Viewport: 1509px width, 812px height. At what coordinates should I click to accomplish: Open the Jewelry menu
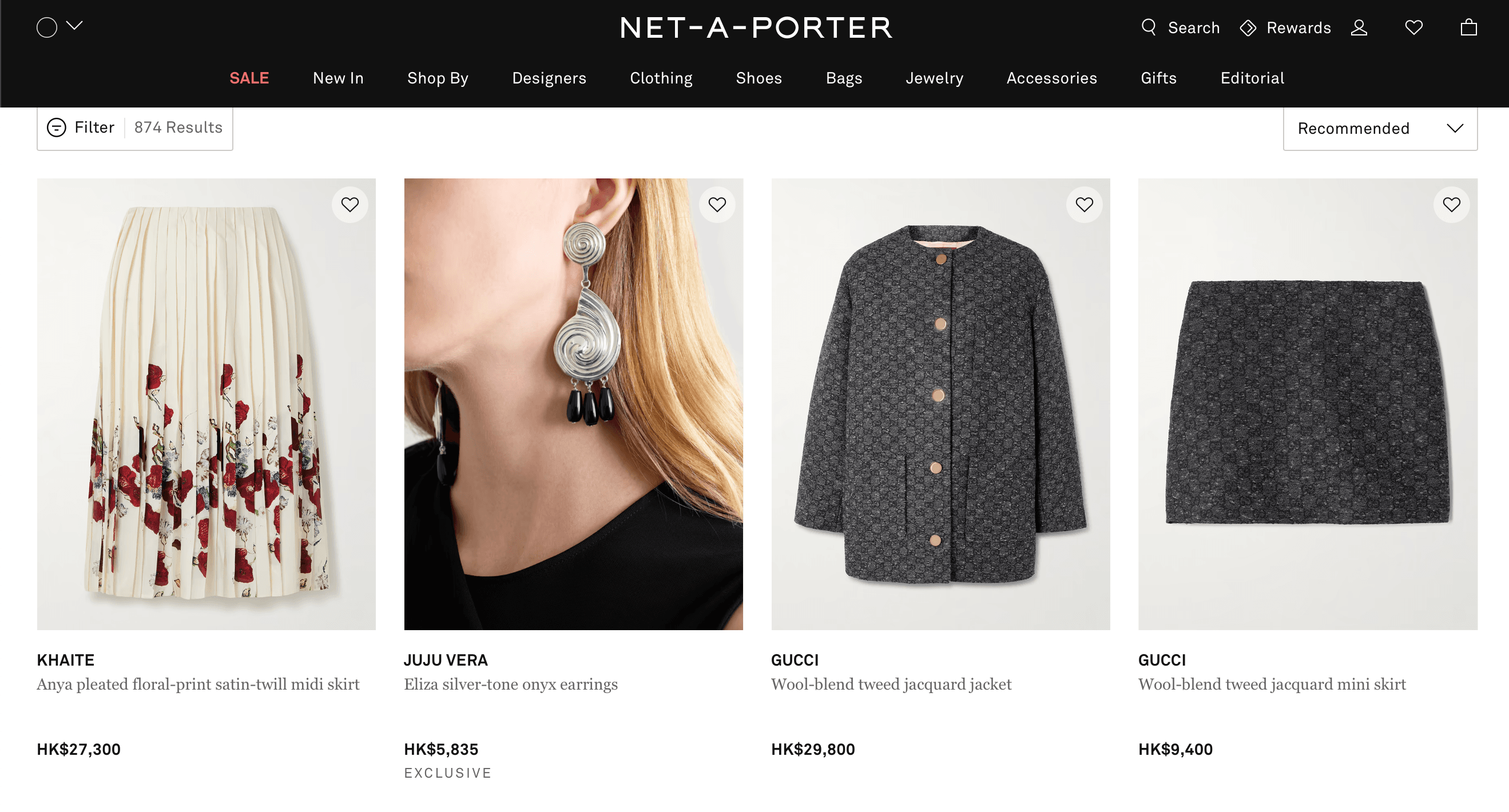[x=934, y=78]
